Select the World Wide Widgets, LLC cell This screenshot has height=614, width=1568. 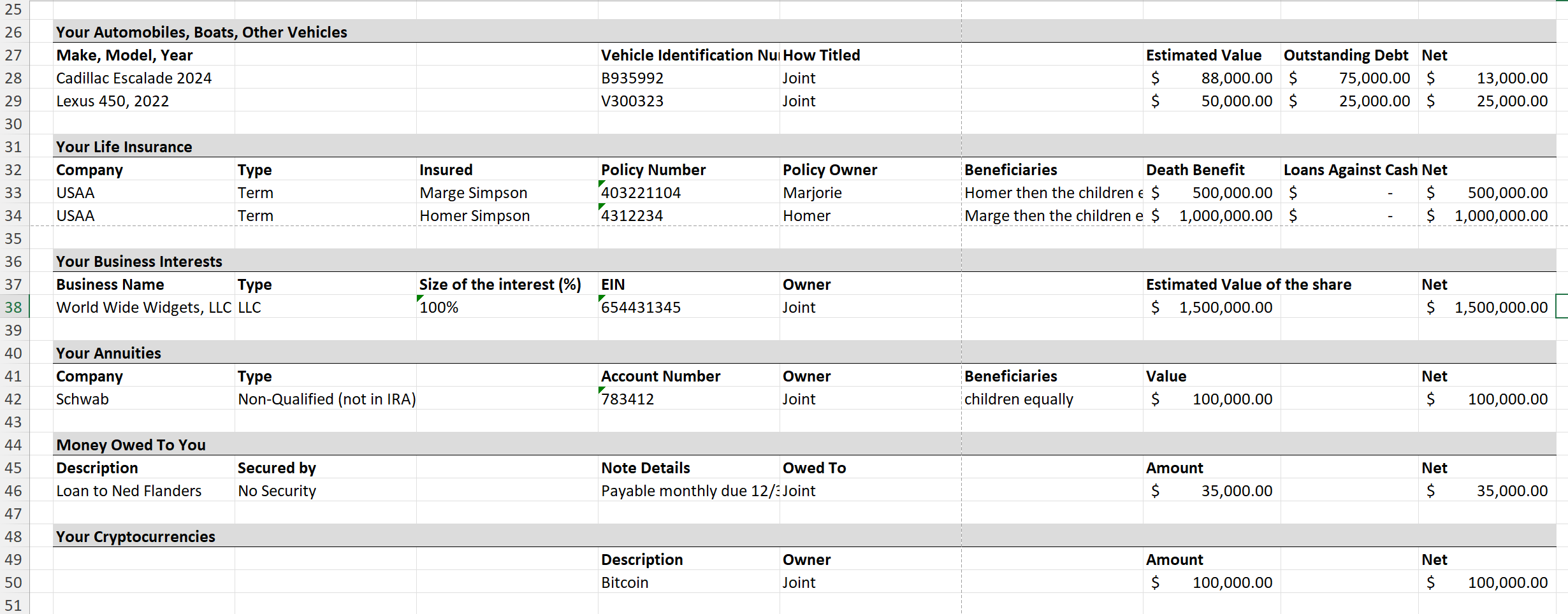pos(144,307)
